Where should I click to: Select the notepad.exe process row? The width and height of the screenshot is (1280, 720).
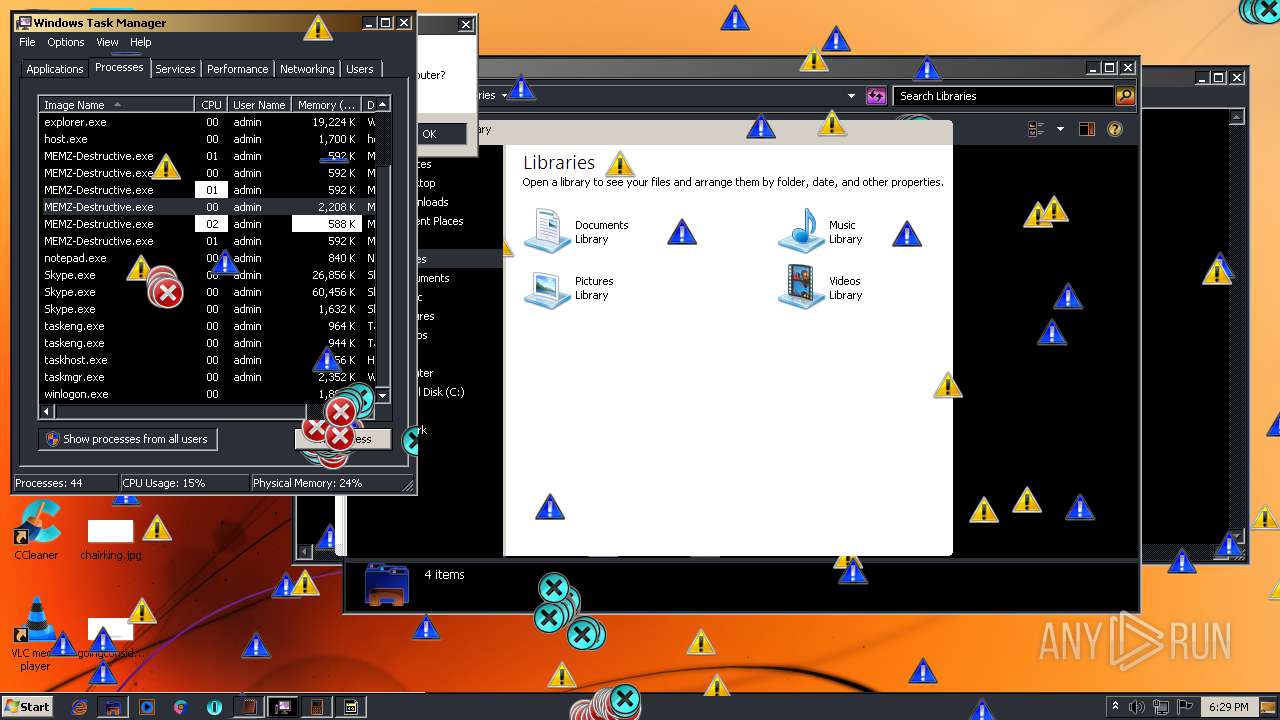click(x=207, y=258)
